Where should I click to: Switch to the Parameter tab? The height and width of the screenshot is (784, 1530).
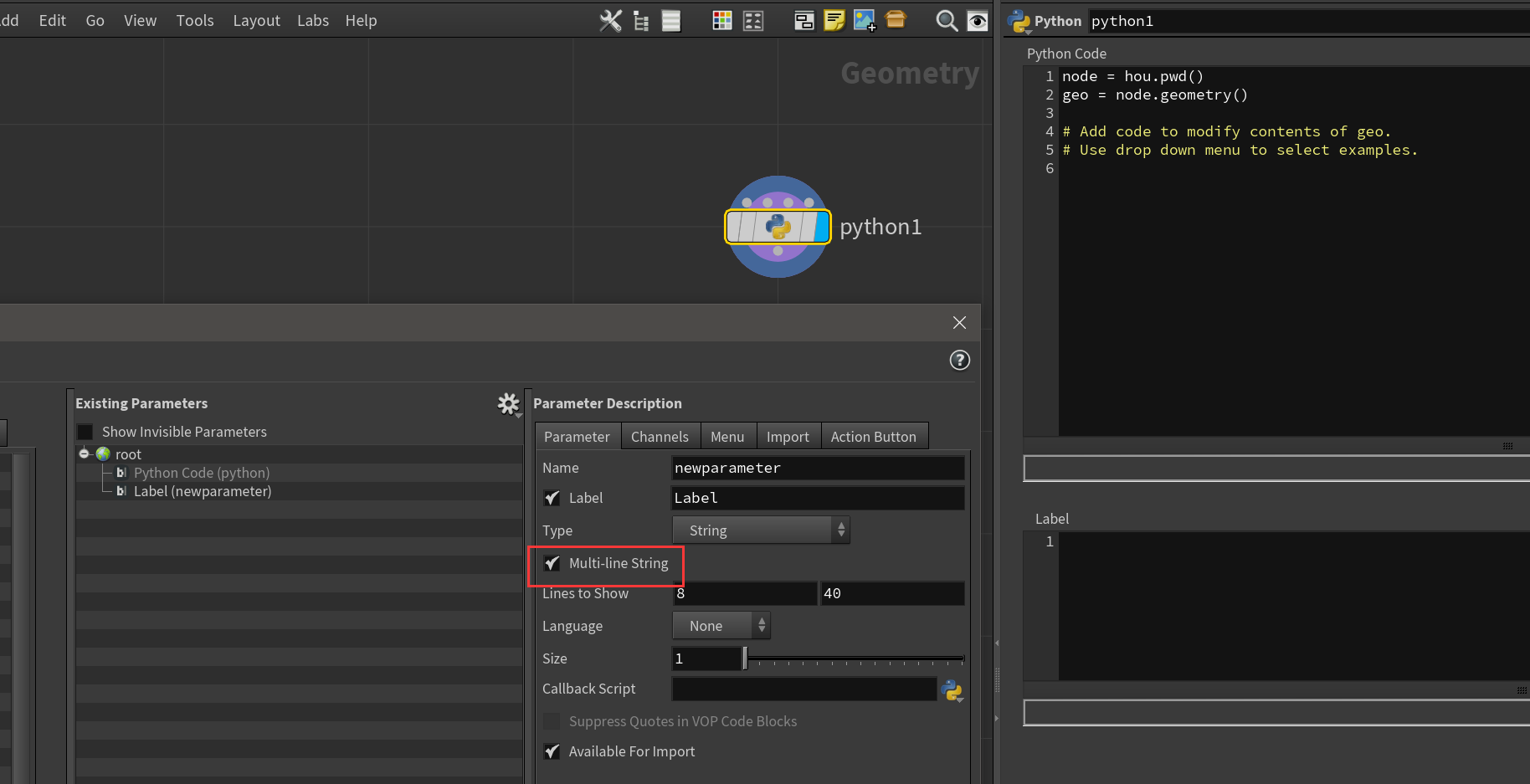tap(578, 437)
